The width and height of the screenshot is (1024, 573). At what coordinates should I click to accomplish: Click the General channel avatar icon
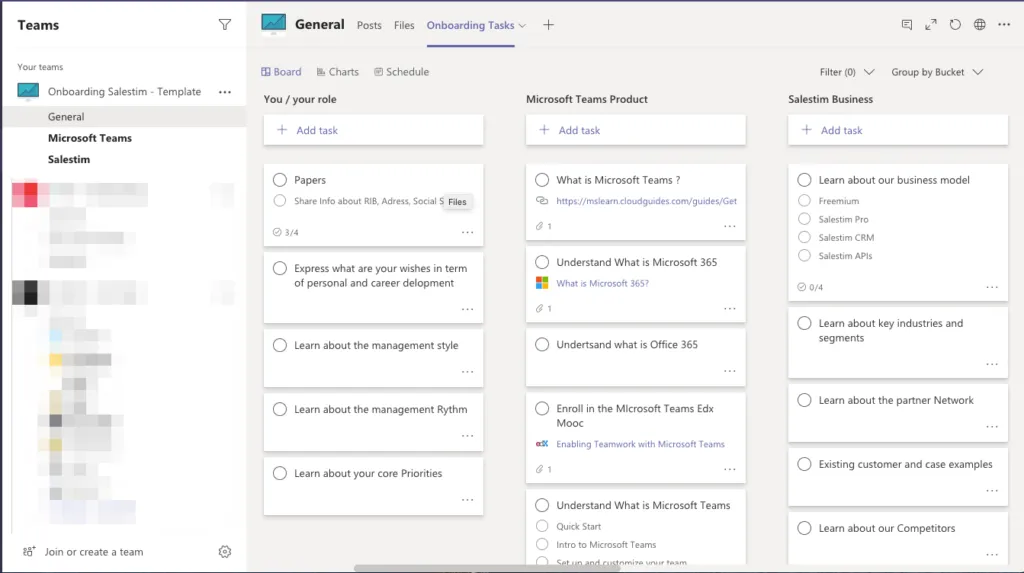click(274, 24)
